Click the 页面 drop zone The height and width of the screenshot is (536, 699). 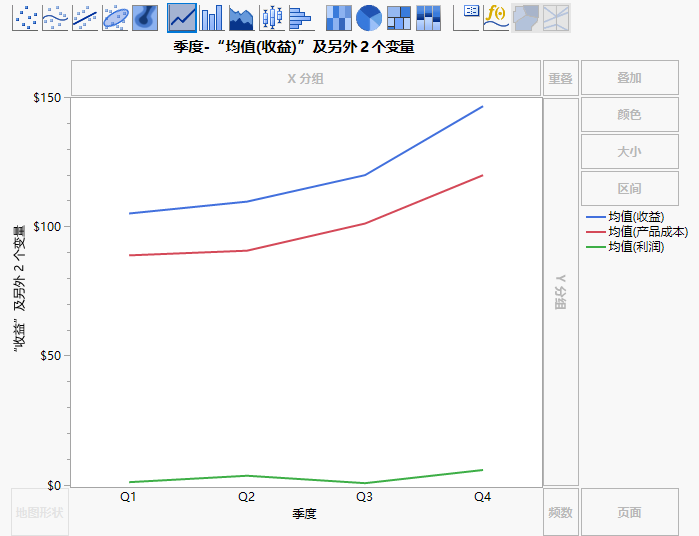click(630, 512)
